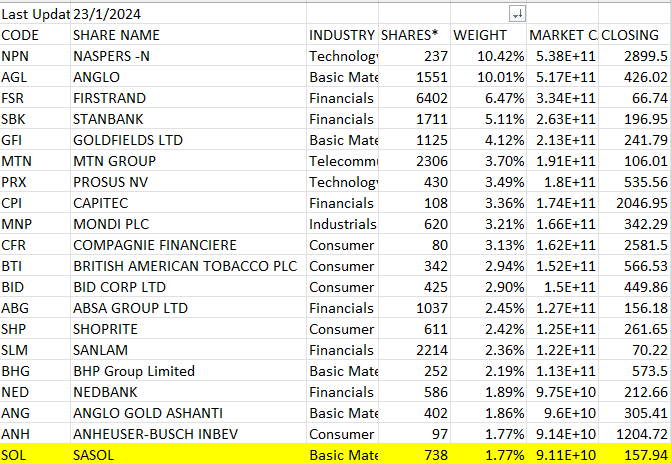This screenshot has height=464, width=671.
Task: Select closing price 535.56
Action: 635,182
